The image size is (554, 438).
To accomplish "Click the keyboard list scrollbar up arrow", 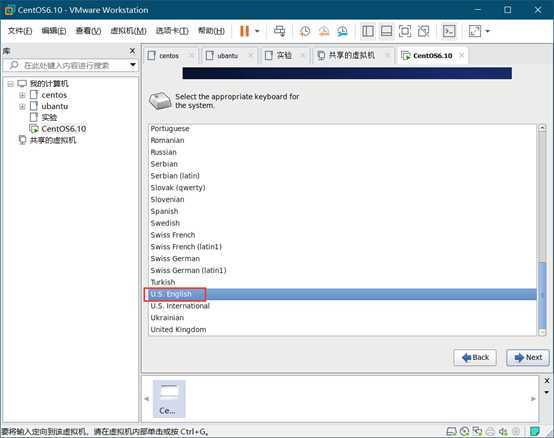I will click(542, 128).
